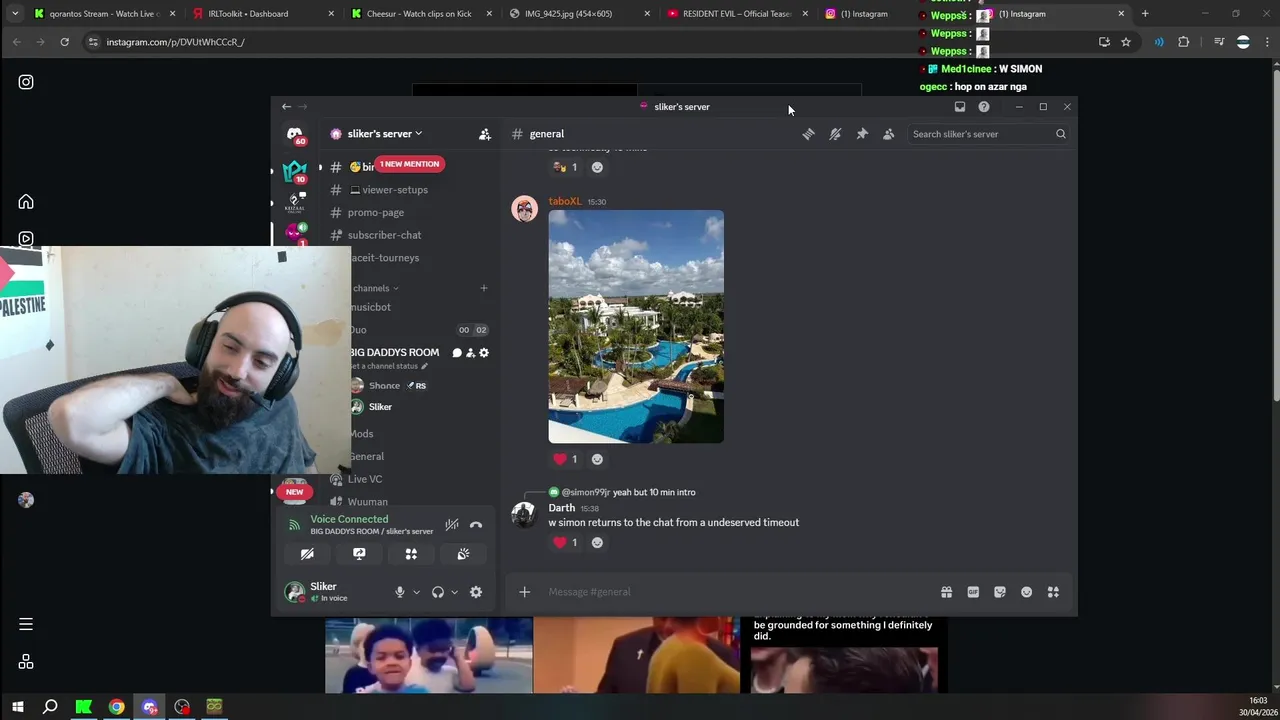The height and width of the screenshot is (720, 1280).
Task: Open BIG DADDYS ROOM channel settings gear
Action: tap(484, 353)
